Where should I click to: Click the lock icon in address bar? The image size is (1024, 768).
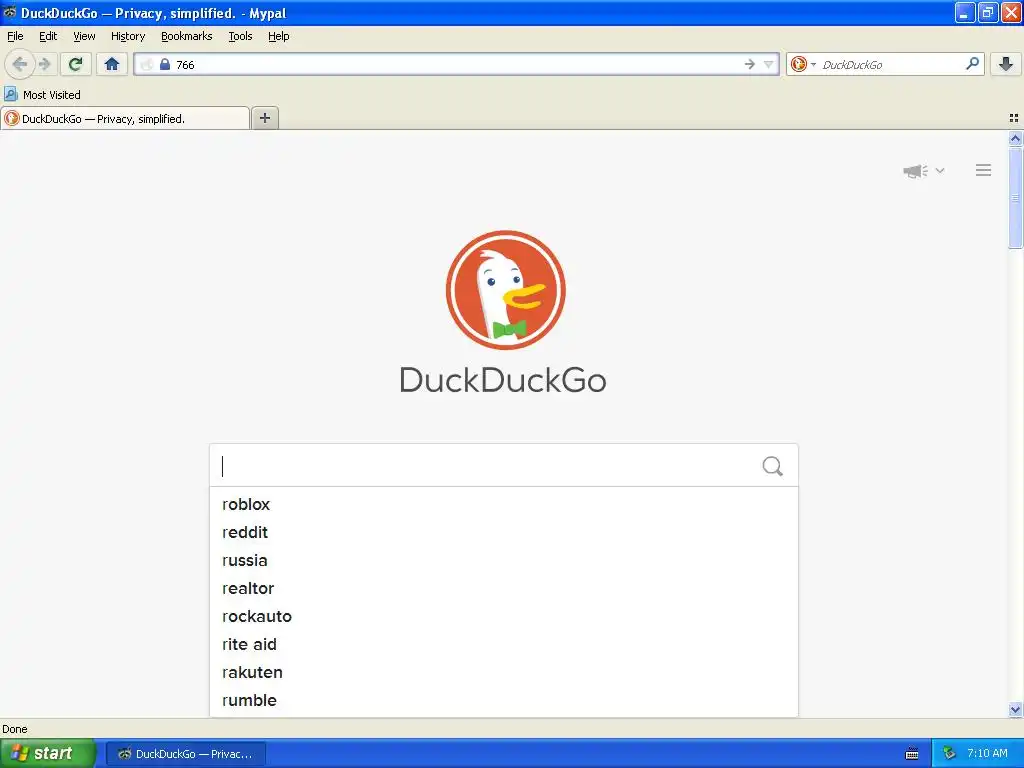(x=165, y=64)
